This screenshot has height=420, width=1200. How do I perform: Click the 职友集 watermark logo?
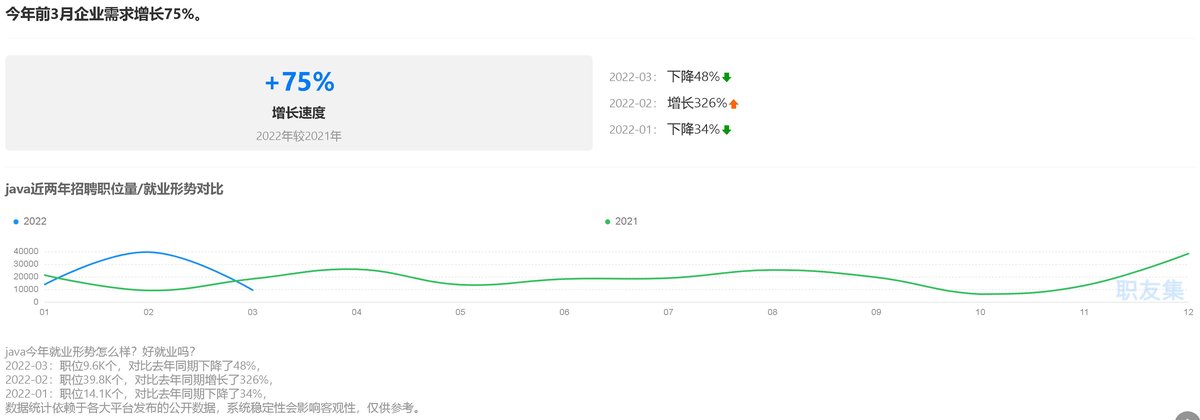(x=1149, y=290)
